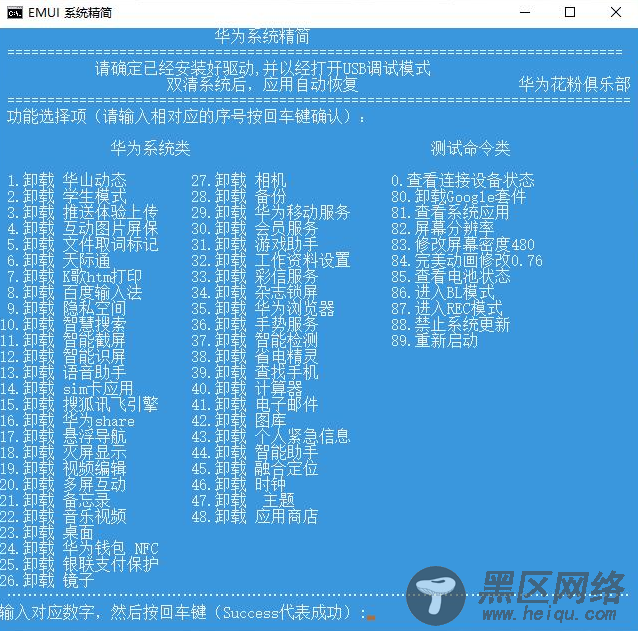Click line '40.卸载 计算器'
638x631 pixels.
[x=247, y=389]
